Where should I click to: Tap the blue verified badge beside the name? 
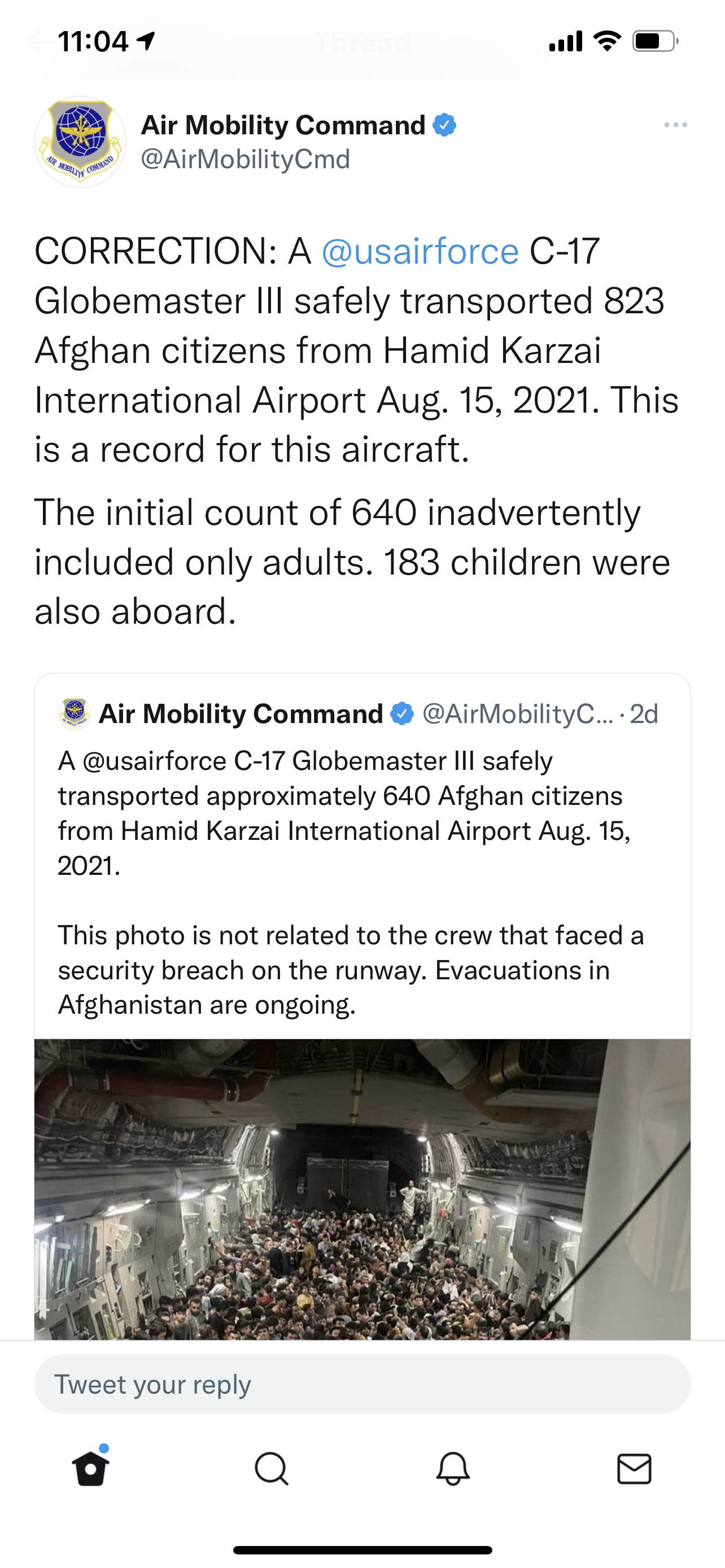(x=444, y=125)
